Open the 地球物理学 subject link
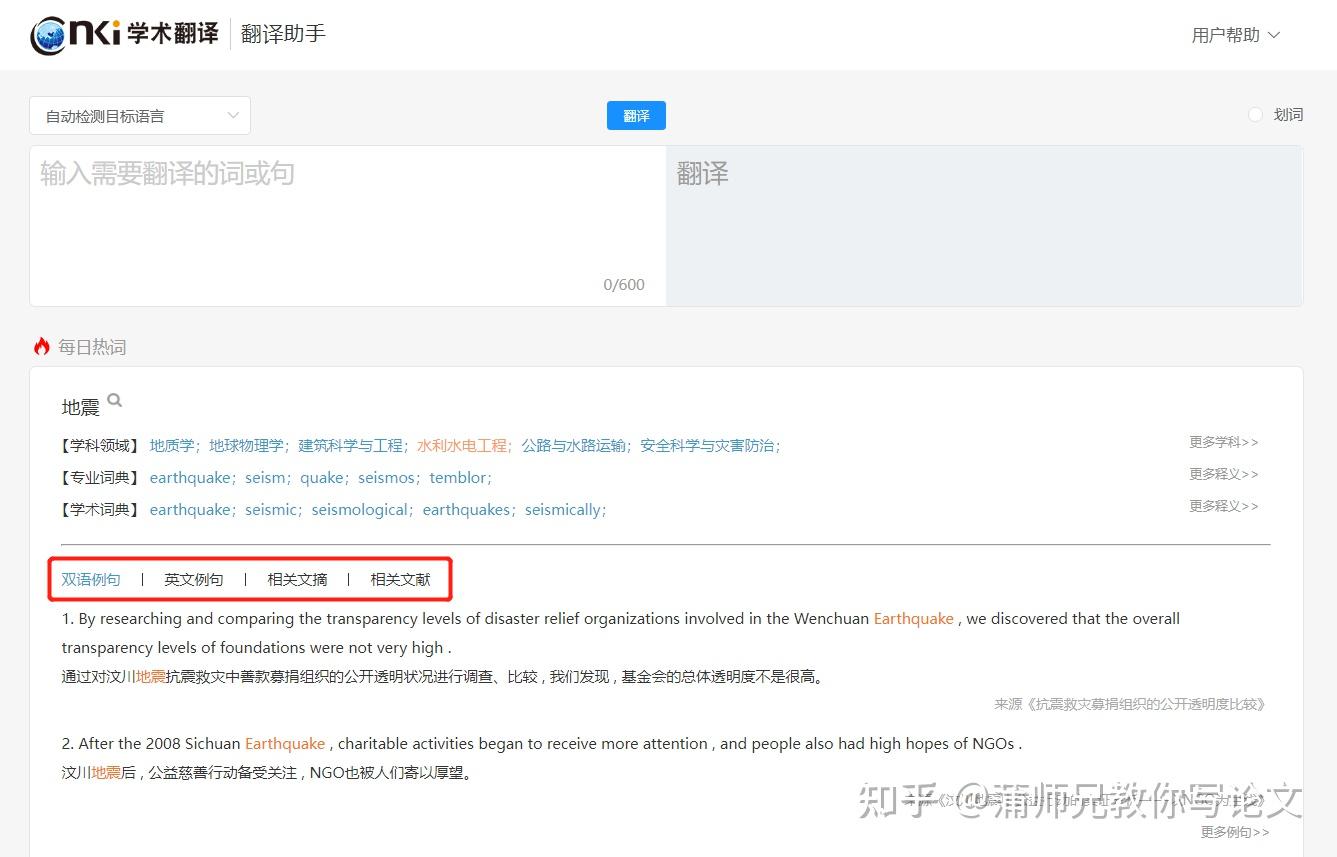 [x=246, y=446]
